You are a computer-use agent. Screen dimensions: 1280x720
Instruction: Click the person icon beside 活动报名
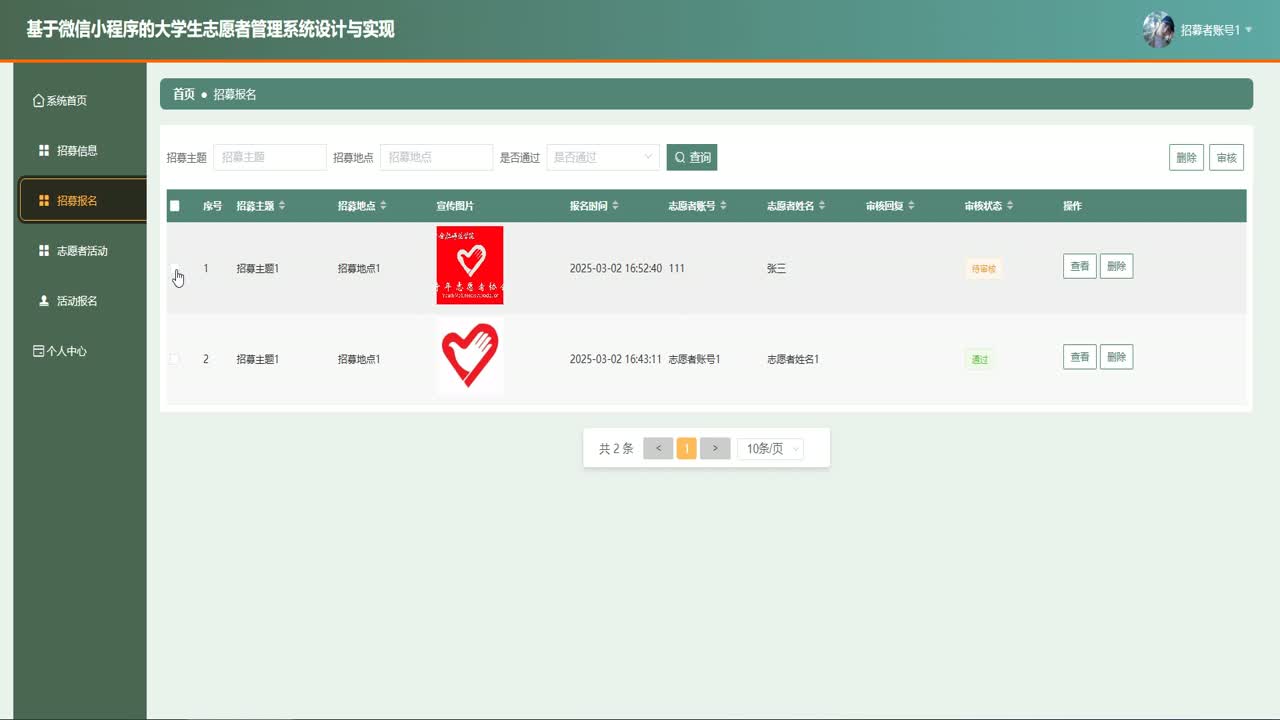tap(44, 301)
